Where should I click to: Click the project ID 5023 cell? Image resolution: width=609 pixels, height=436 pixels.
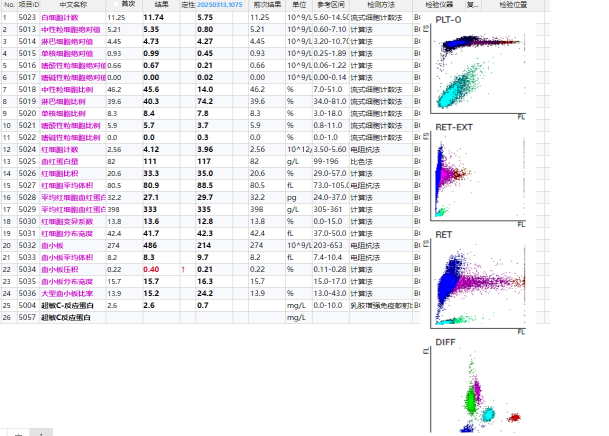point(27,17)
